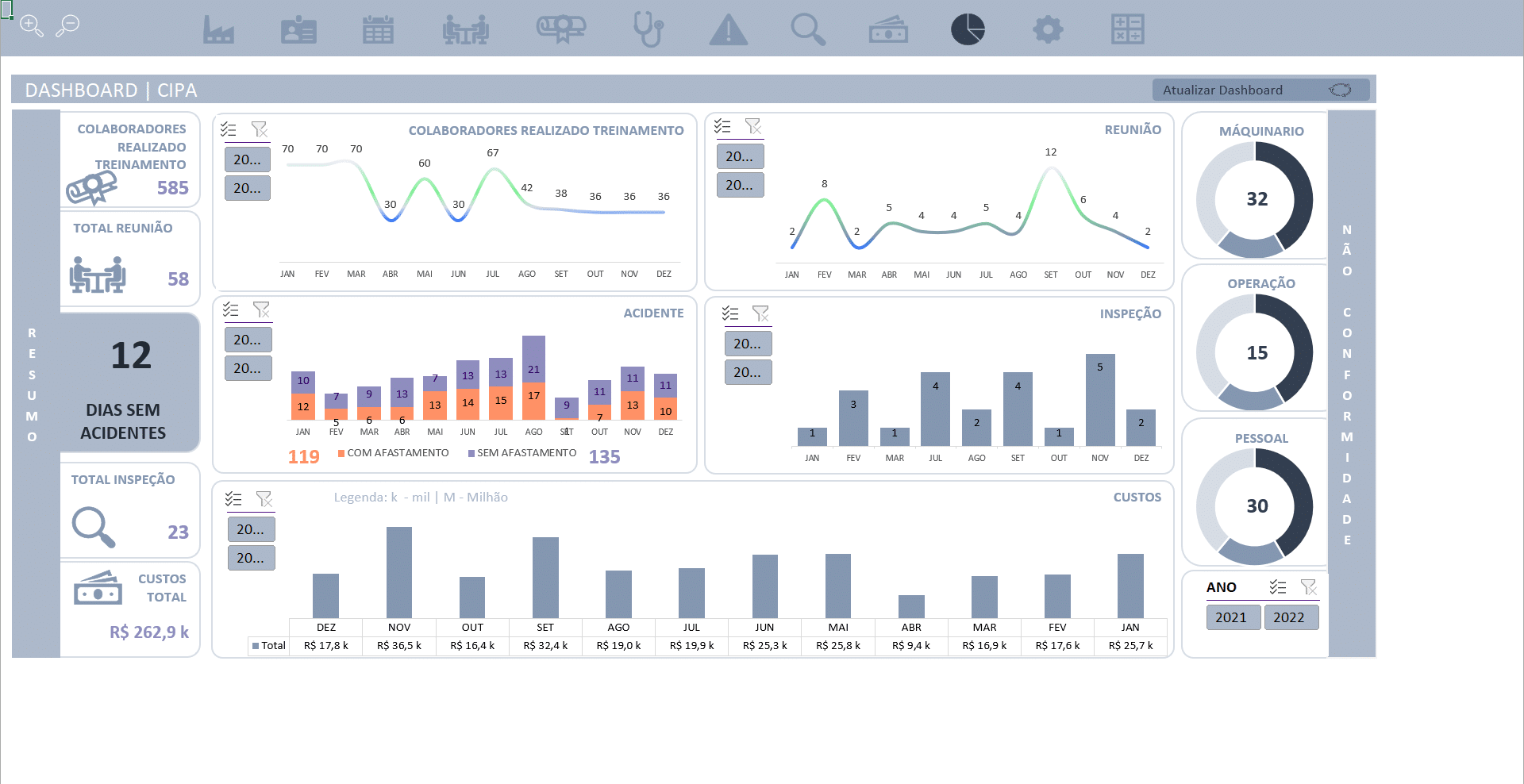This screenshot has height=784, width=1524.
Task: Toggle multi-select in Acidente slicer
Action: coord(231,309)
